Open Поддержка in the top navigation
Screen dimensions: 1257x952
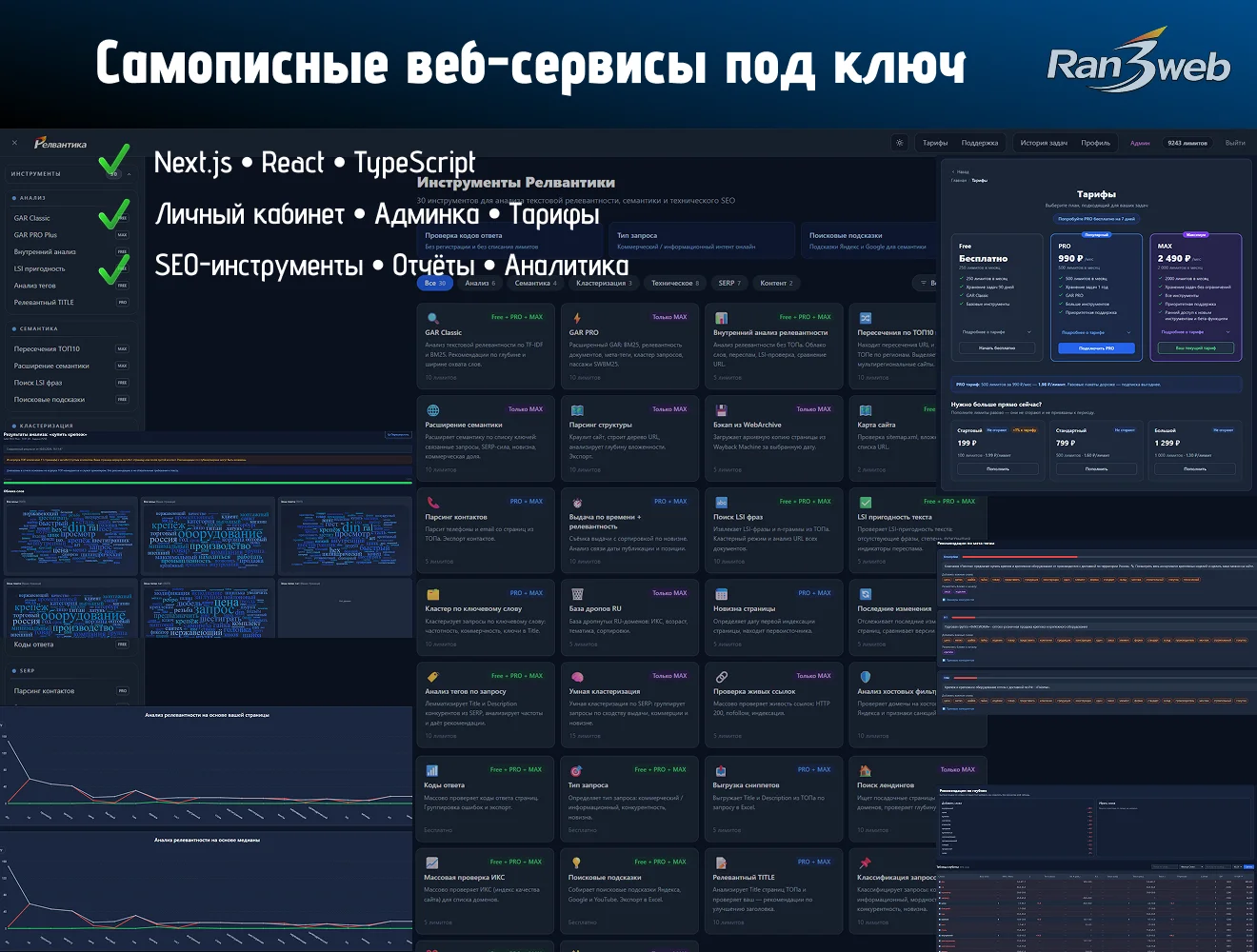tap(980, 143)
